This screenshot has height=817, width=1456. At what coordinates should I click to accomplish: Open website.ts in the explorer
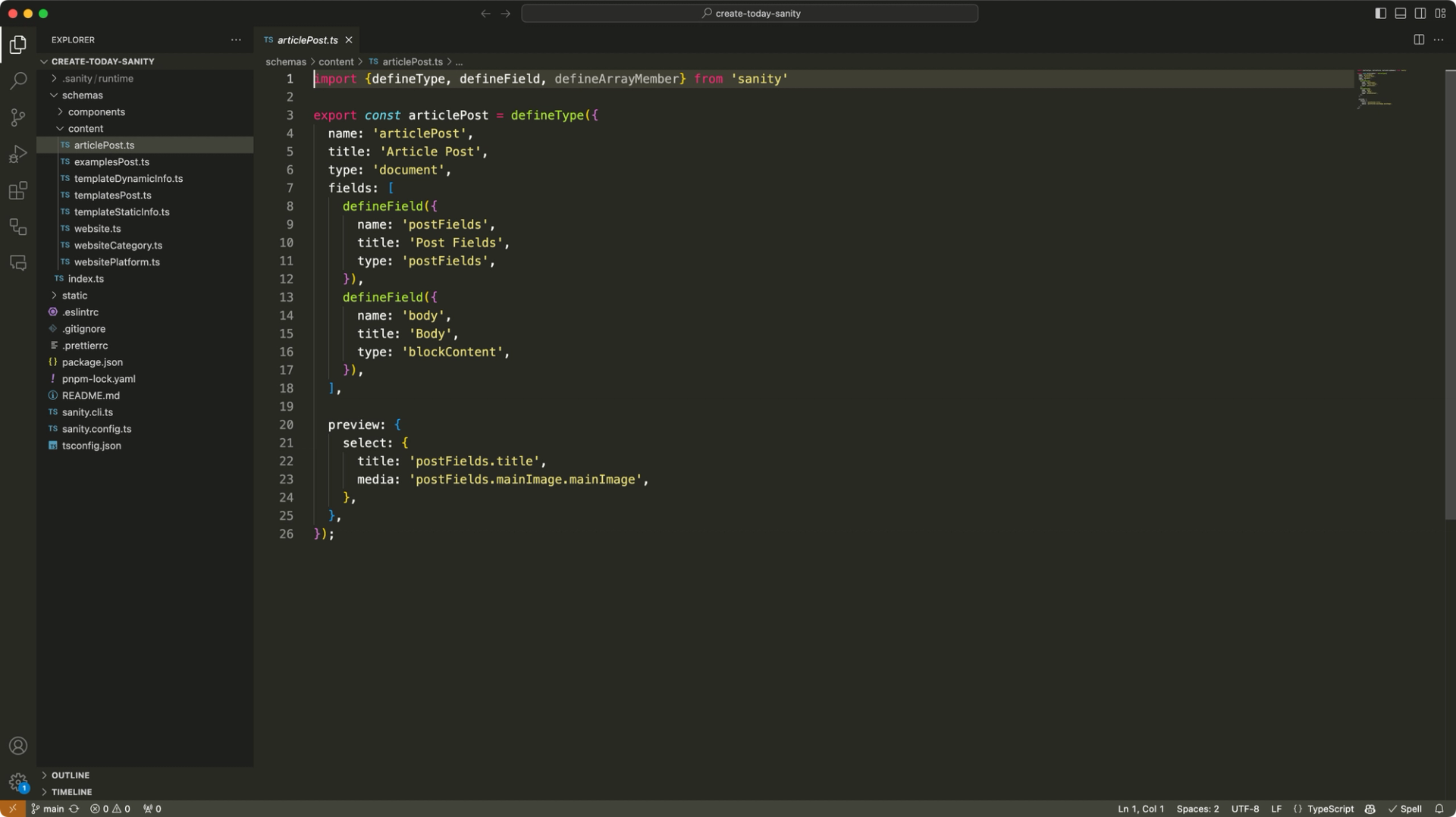[97, 229]
